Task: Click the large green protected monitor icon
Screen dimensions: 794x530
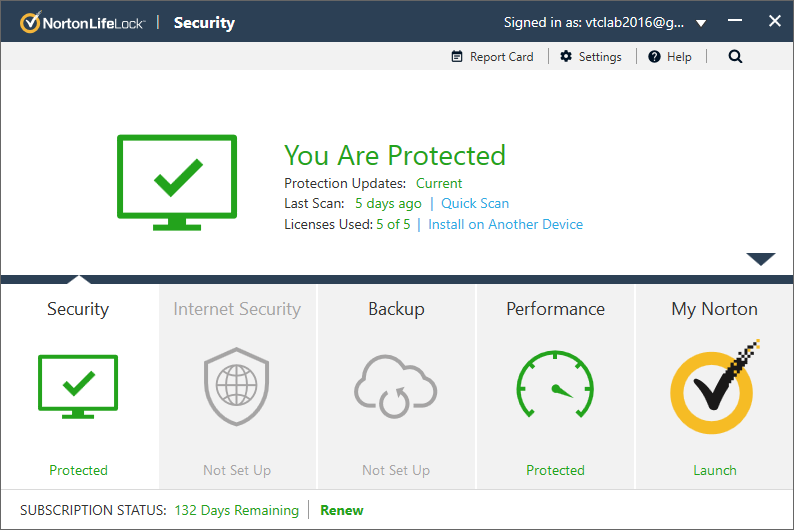Action: [177, 179]
